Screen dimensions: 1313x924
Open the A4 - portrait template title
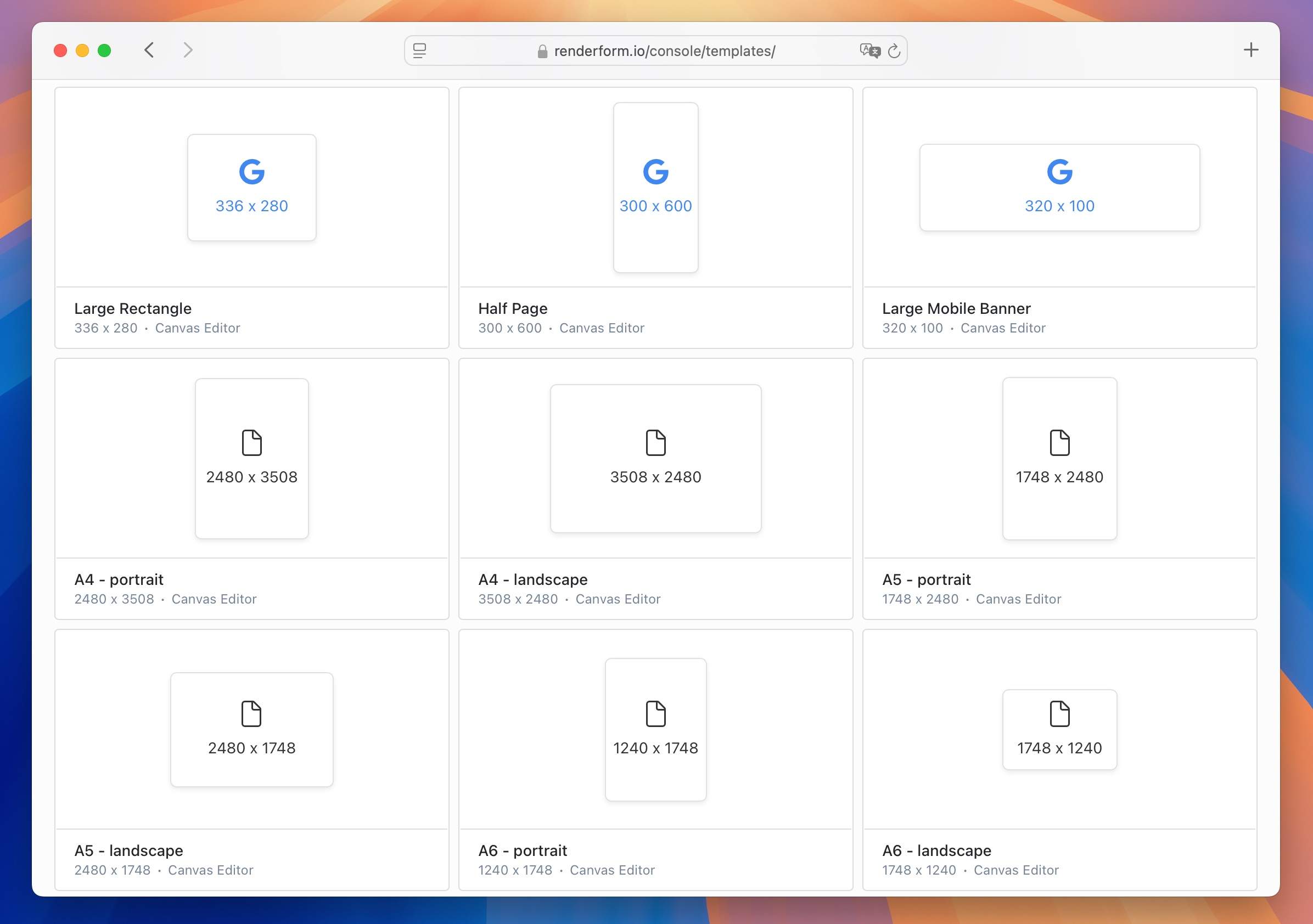point(119,580)
